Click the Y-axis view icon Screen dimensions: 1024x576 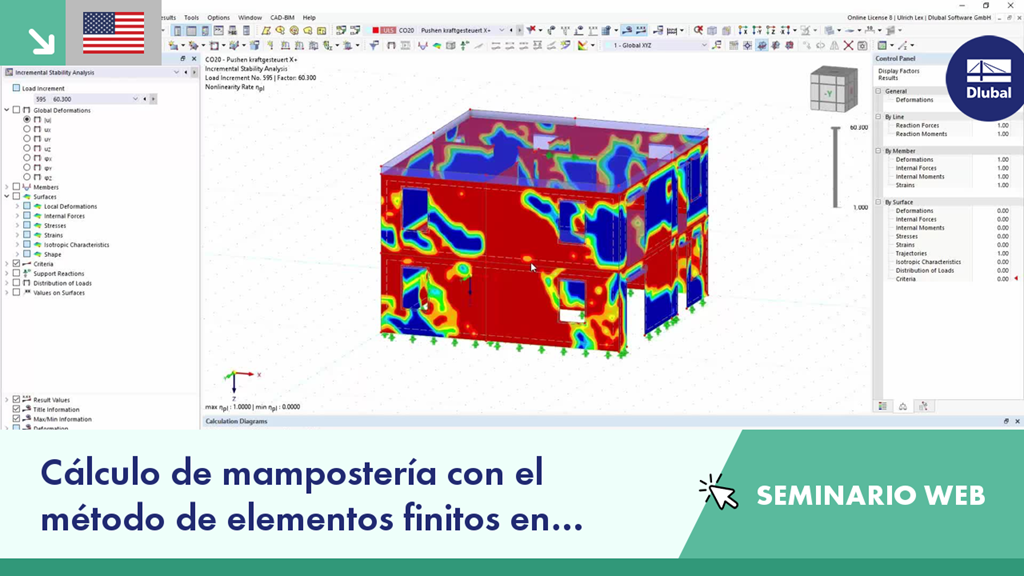(757, 30)
